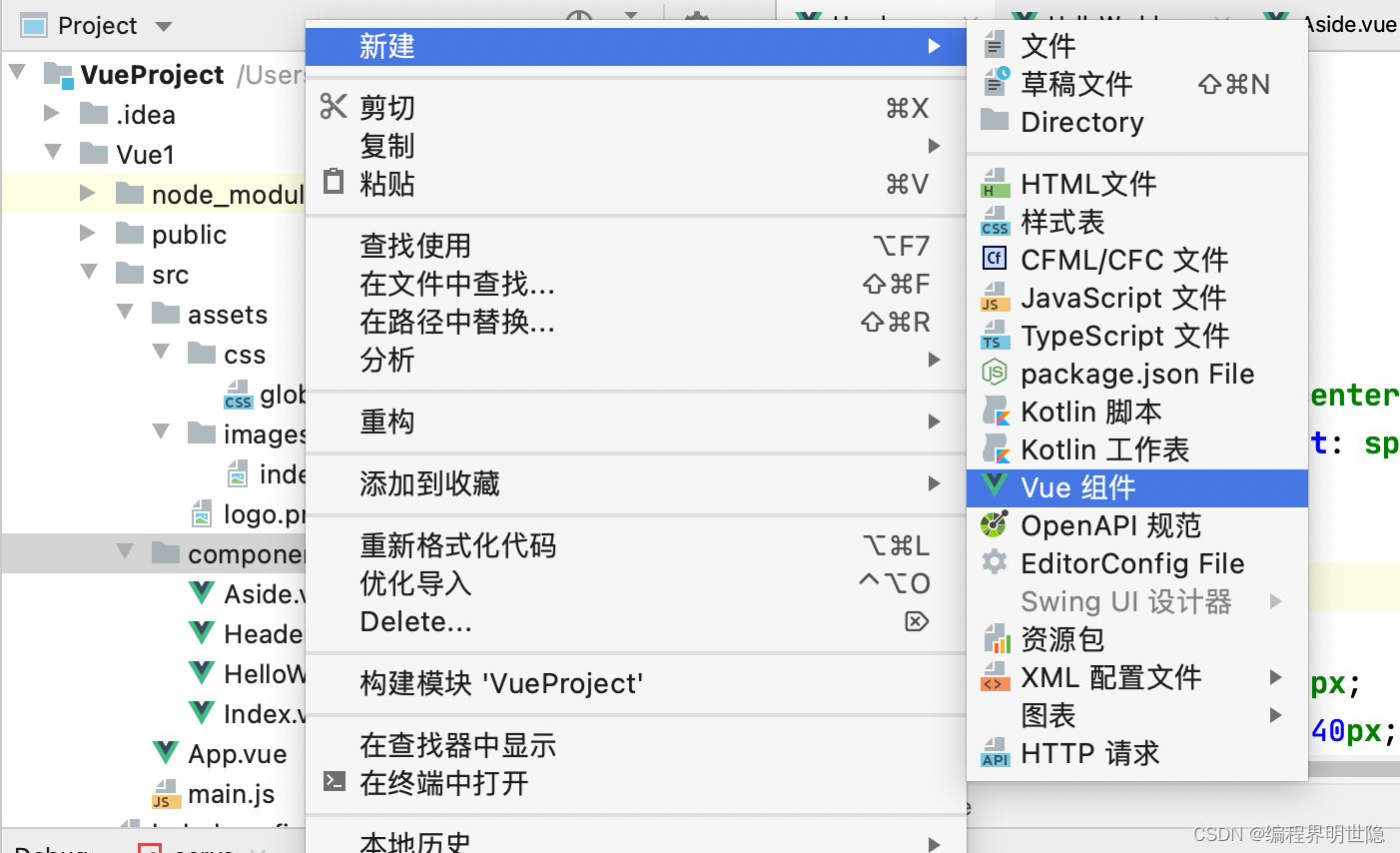Expand the public folder

click(x=88, y=233)
